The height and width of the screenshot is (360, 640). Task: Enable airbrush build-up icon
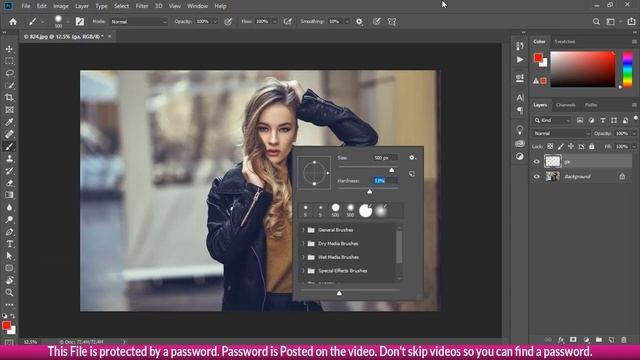click(x=288, y=22)
